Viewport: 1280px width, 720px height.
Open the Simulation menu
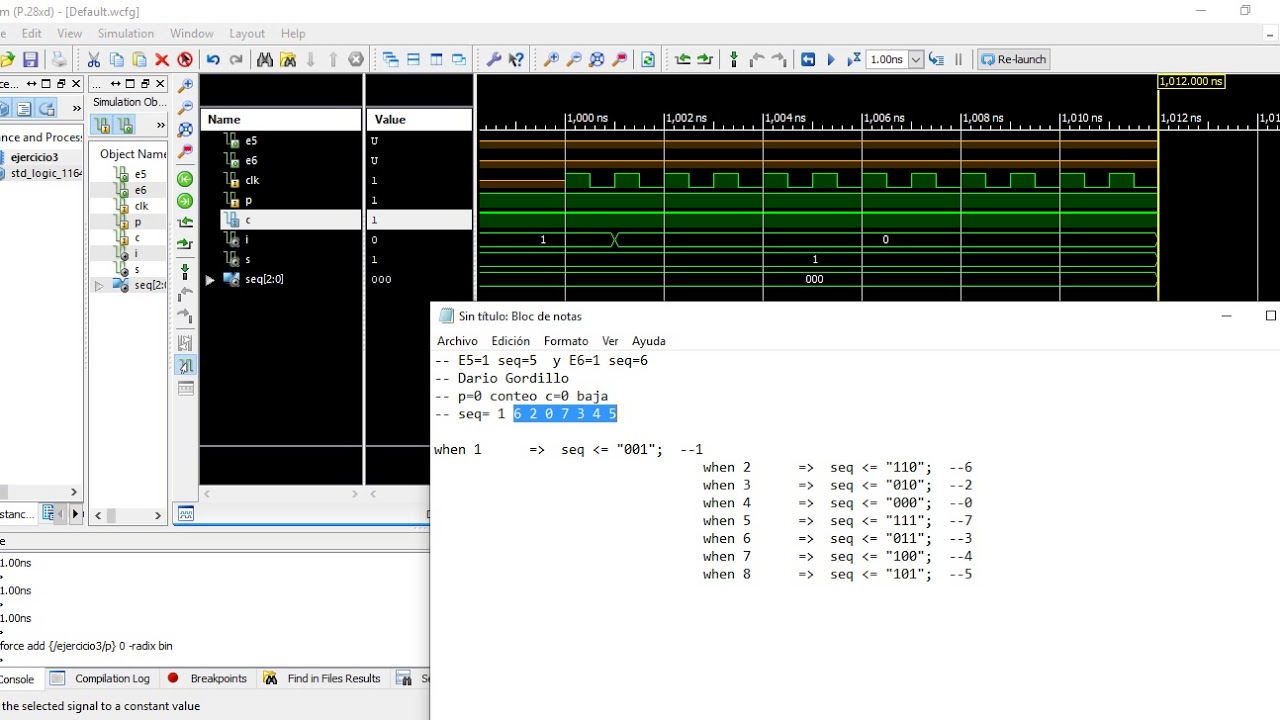tap(126, 33)
